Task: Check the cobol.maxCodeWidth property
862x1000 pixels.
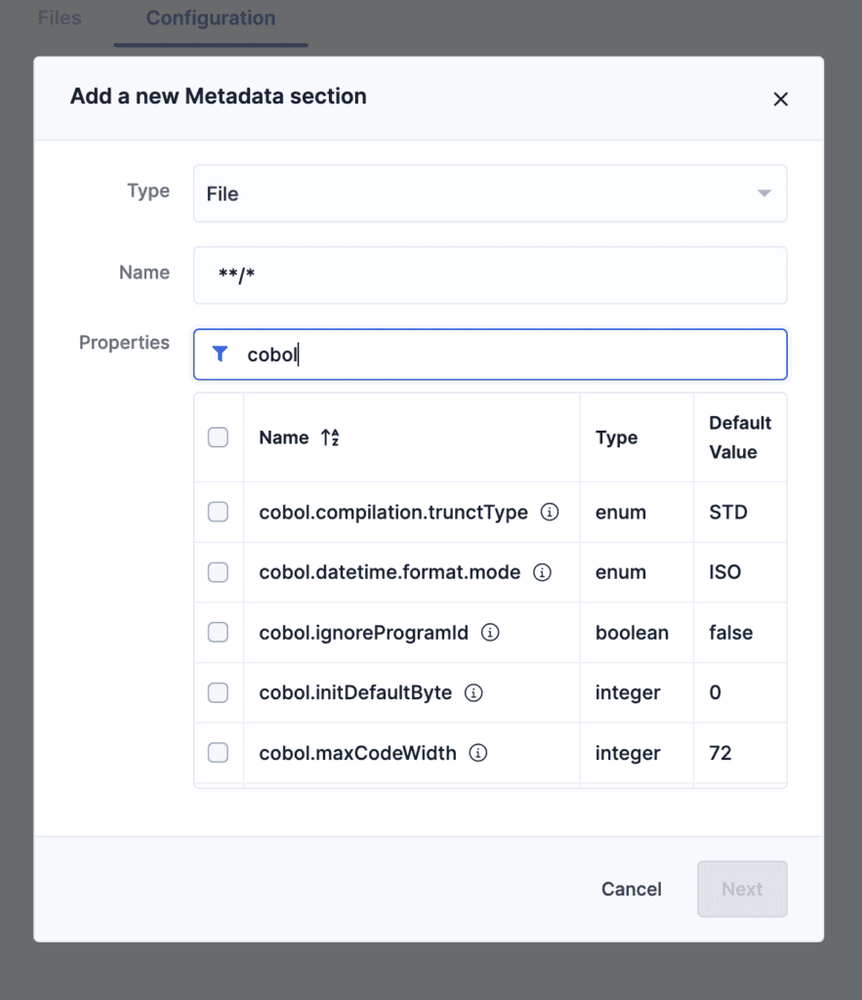Action: pyautogui.click(x=218, y=752)
